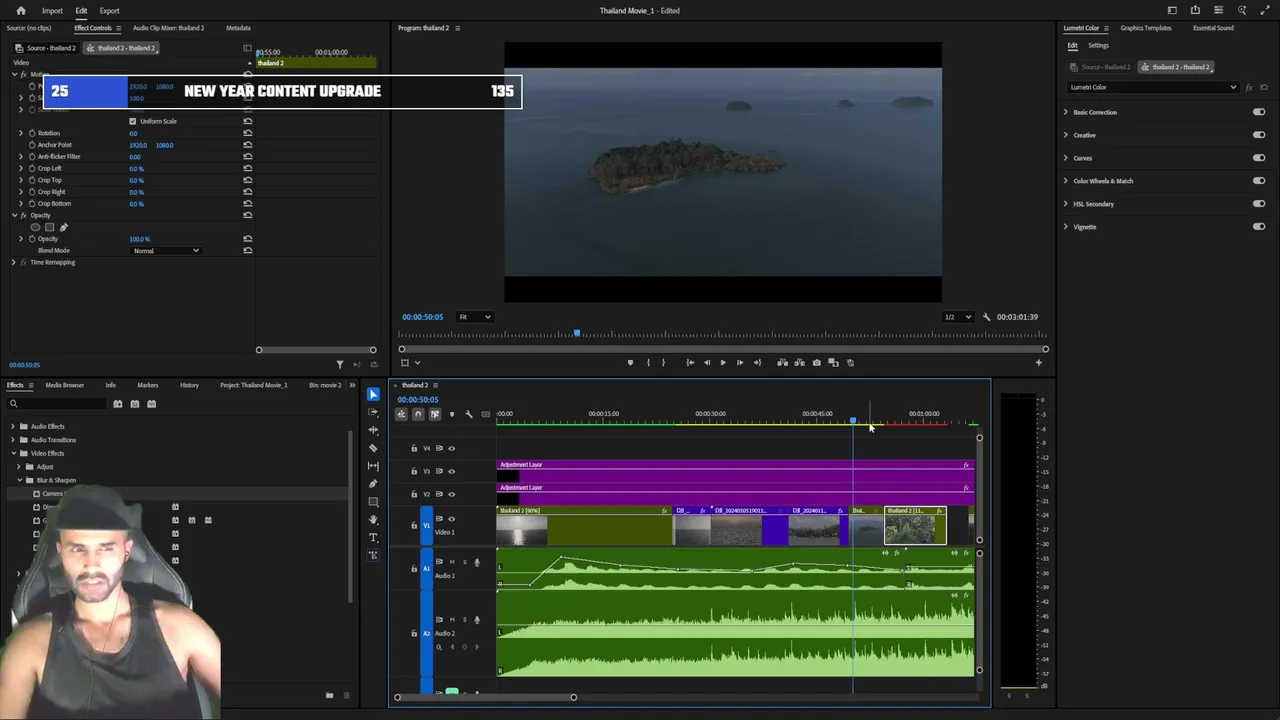Click the Rotation value field
This screenshot has width=1280, height=720.
[x=133, y=133]
